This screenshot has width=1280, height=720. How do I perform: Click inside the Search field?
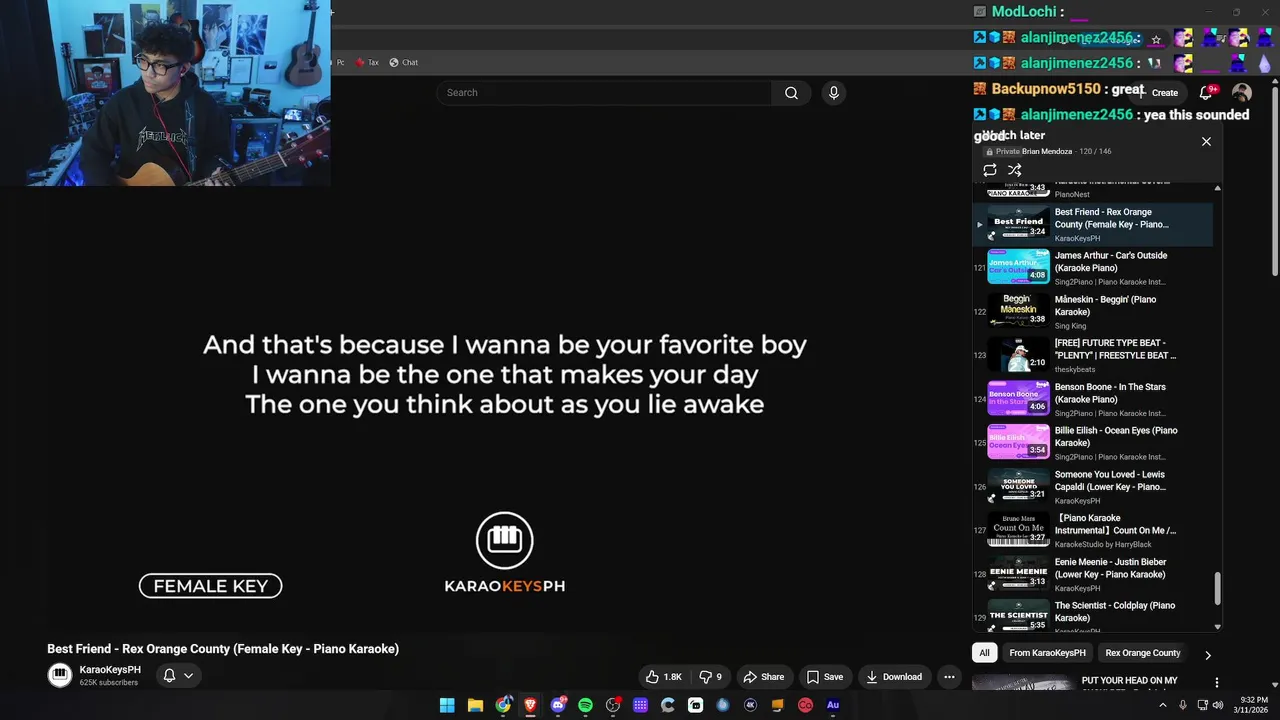604,93
